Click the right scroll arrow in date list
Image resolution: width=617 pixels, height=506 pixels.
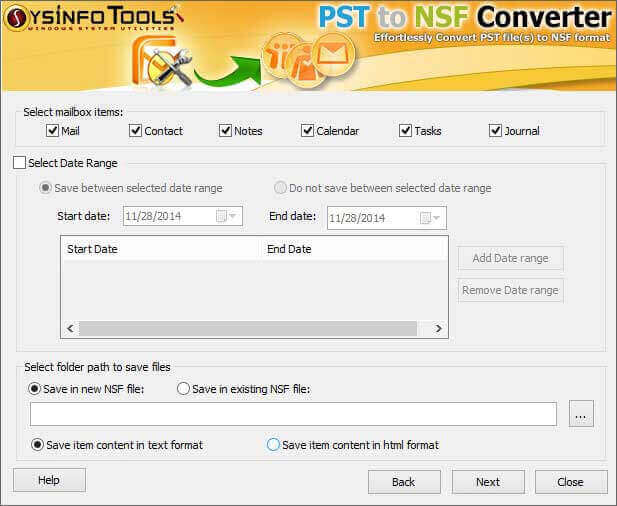pos(438,328)
